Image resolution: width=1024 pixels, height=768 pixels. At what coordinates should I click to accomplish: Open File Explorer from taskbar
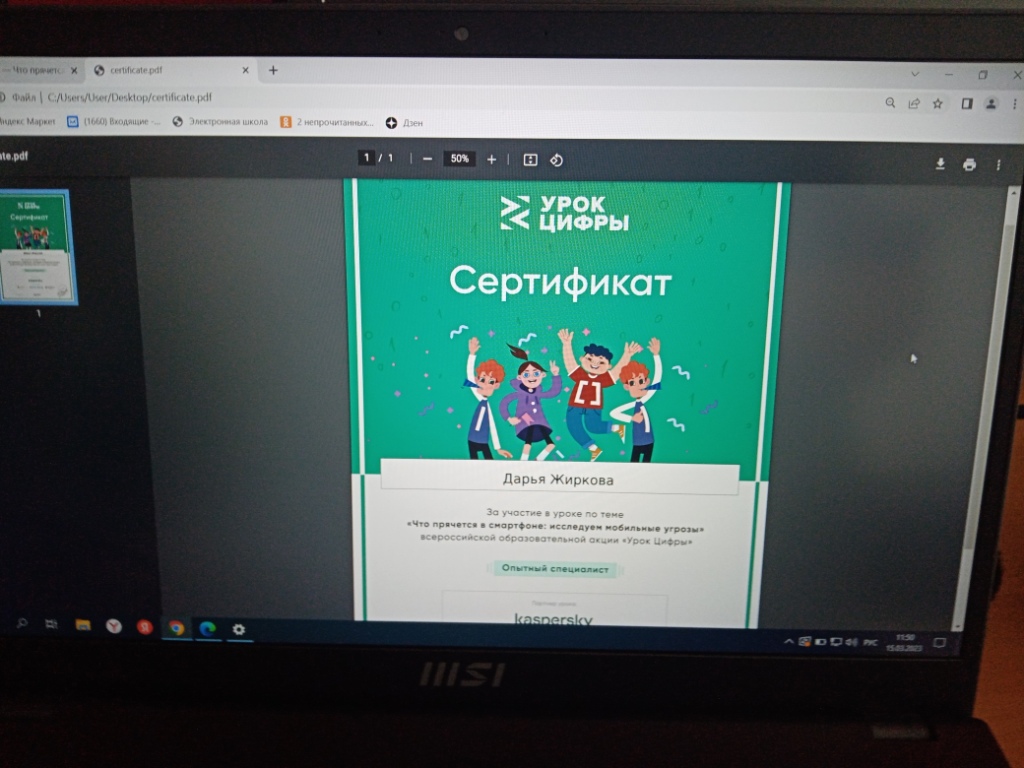click(83, 626)
